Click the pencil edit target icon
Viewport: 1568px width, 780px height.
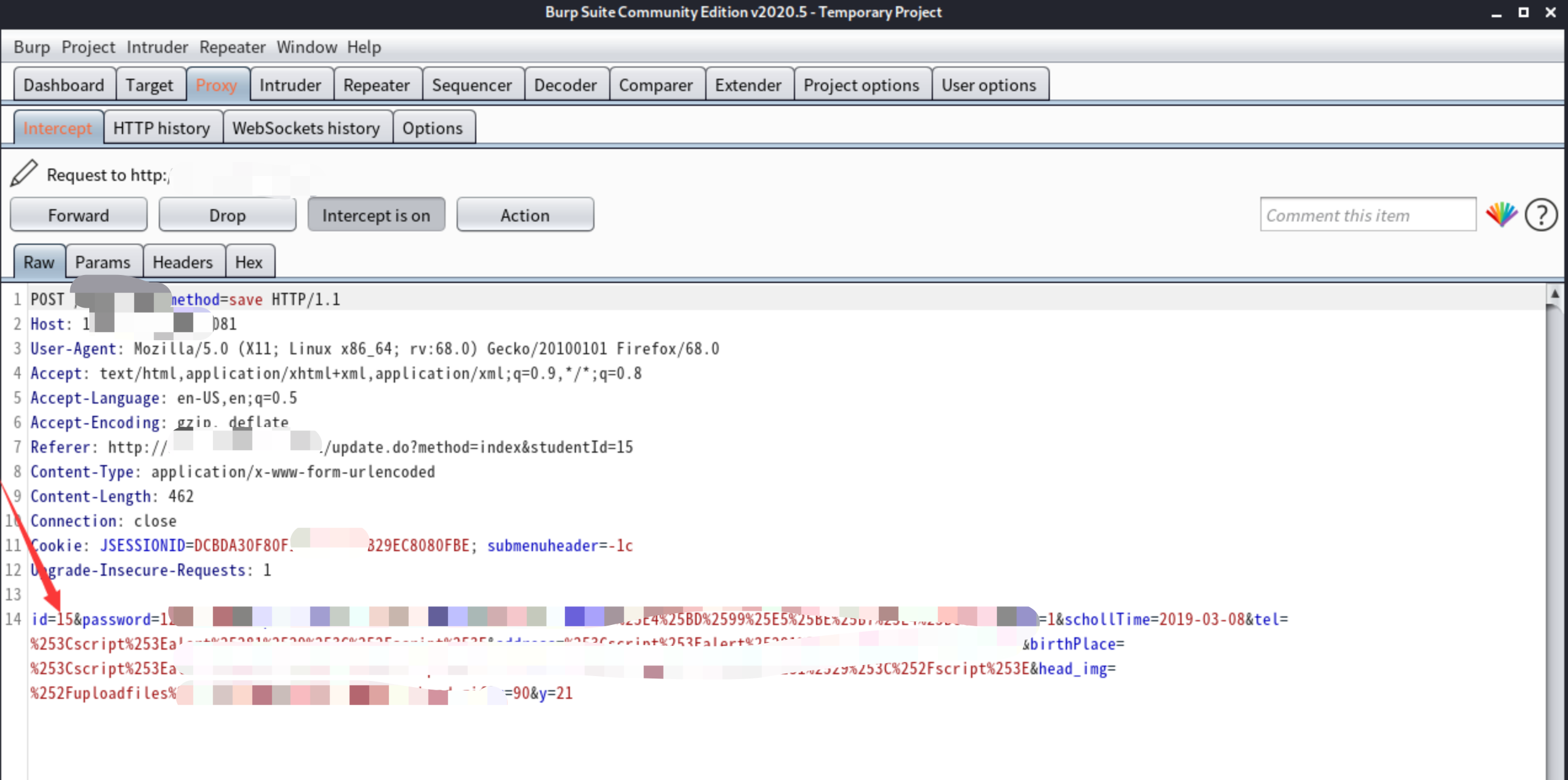click(24, 173)
